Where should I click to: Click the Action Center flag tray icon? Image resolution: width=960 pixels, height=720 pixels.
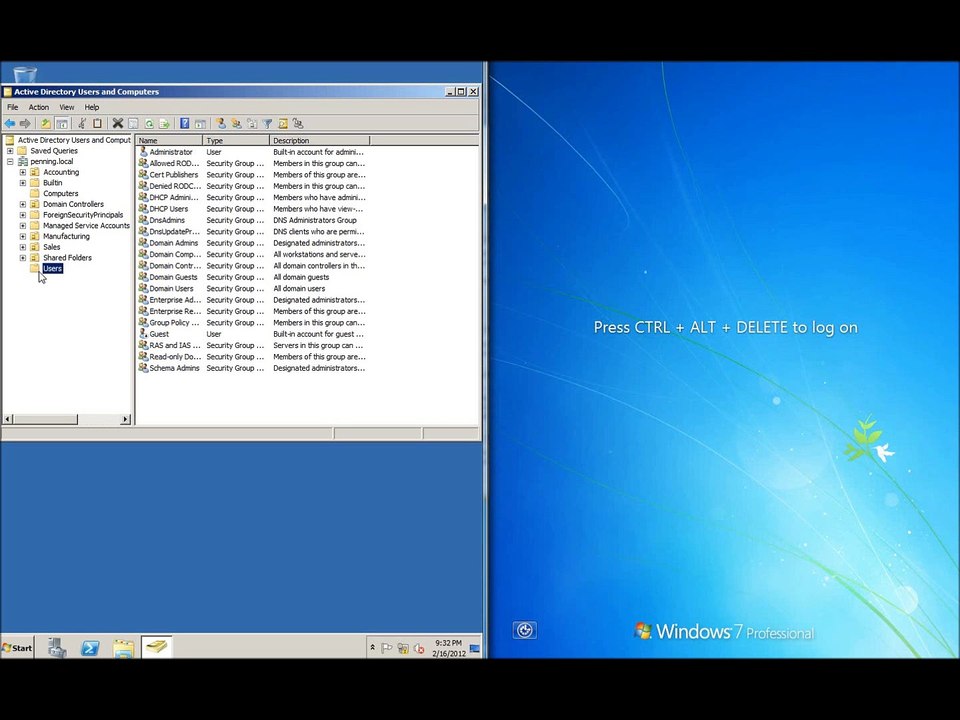tap(386, 648)
